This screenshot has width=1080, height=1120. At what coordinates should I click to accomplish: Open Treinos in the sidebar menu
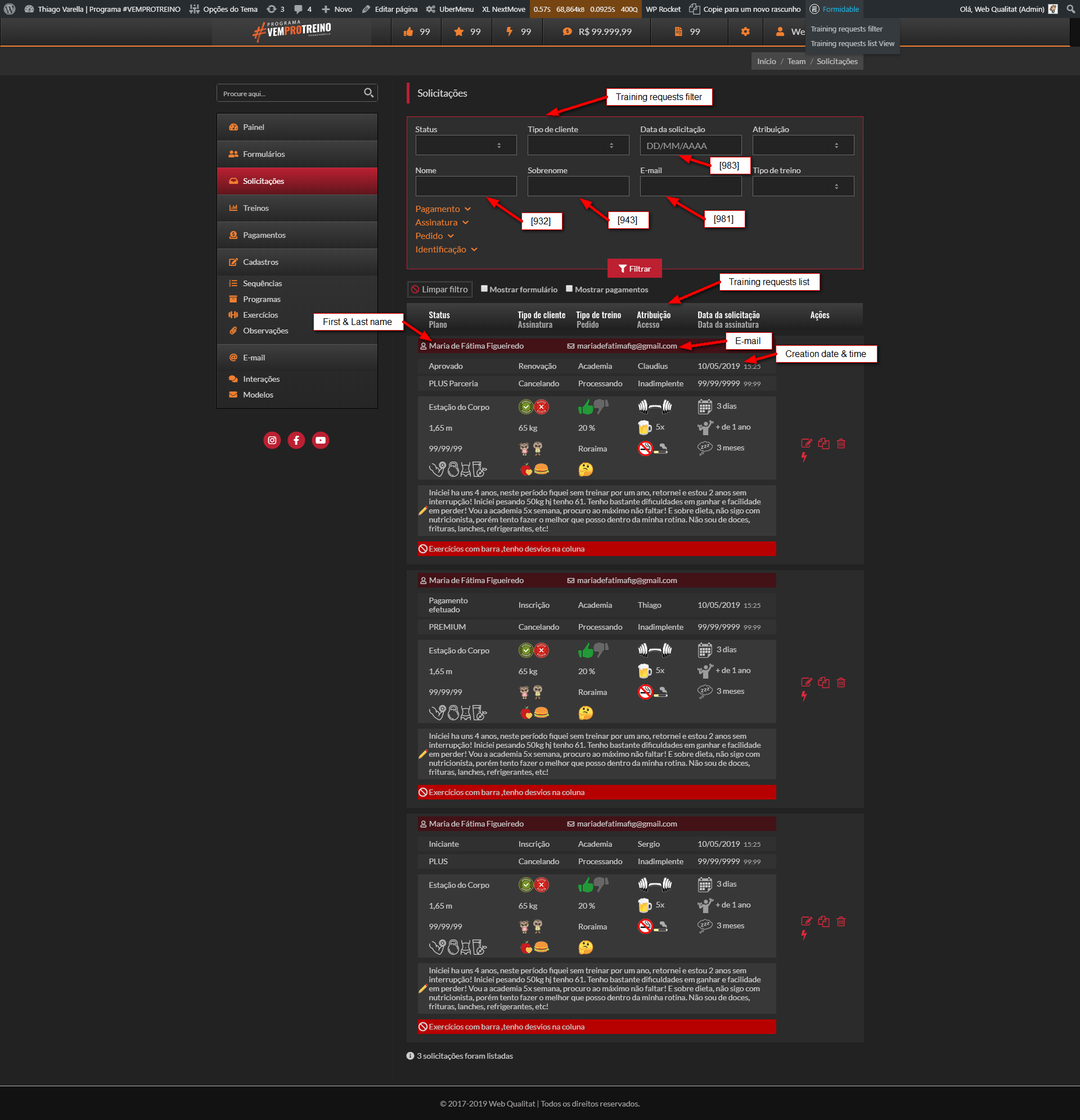pyautogui.click(x=255, y=208)
